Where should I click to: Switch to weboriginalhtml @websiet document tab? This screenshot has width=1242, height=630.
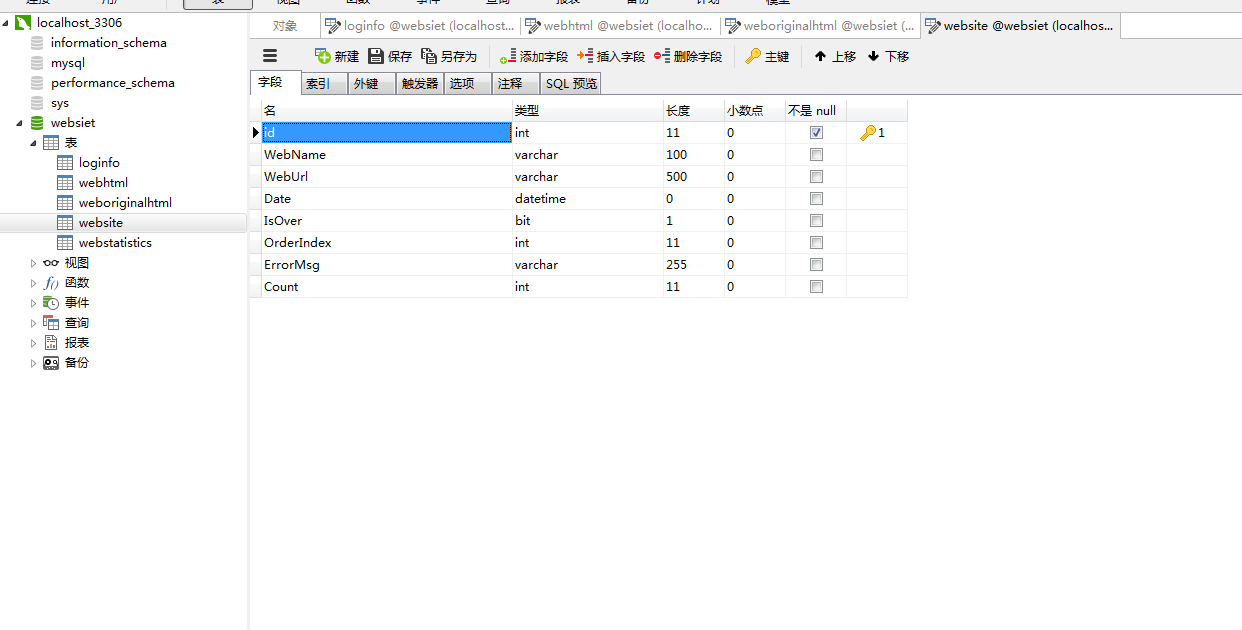[821, 26]
